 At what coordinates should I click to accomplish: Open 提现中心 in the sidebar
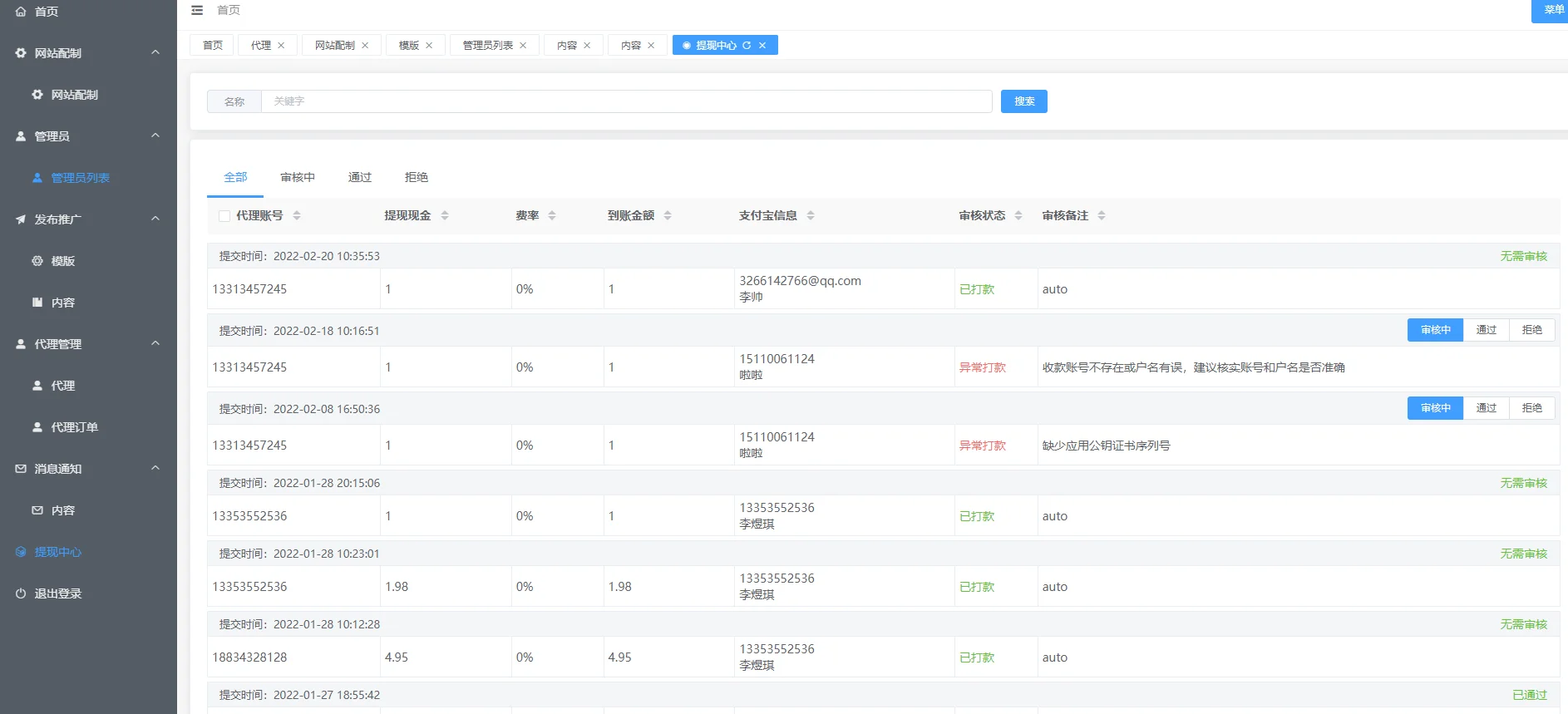57,552
